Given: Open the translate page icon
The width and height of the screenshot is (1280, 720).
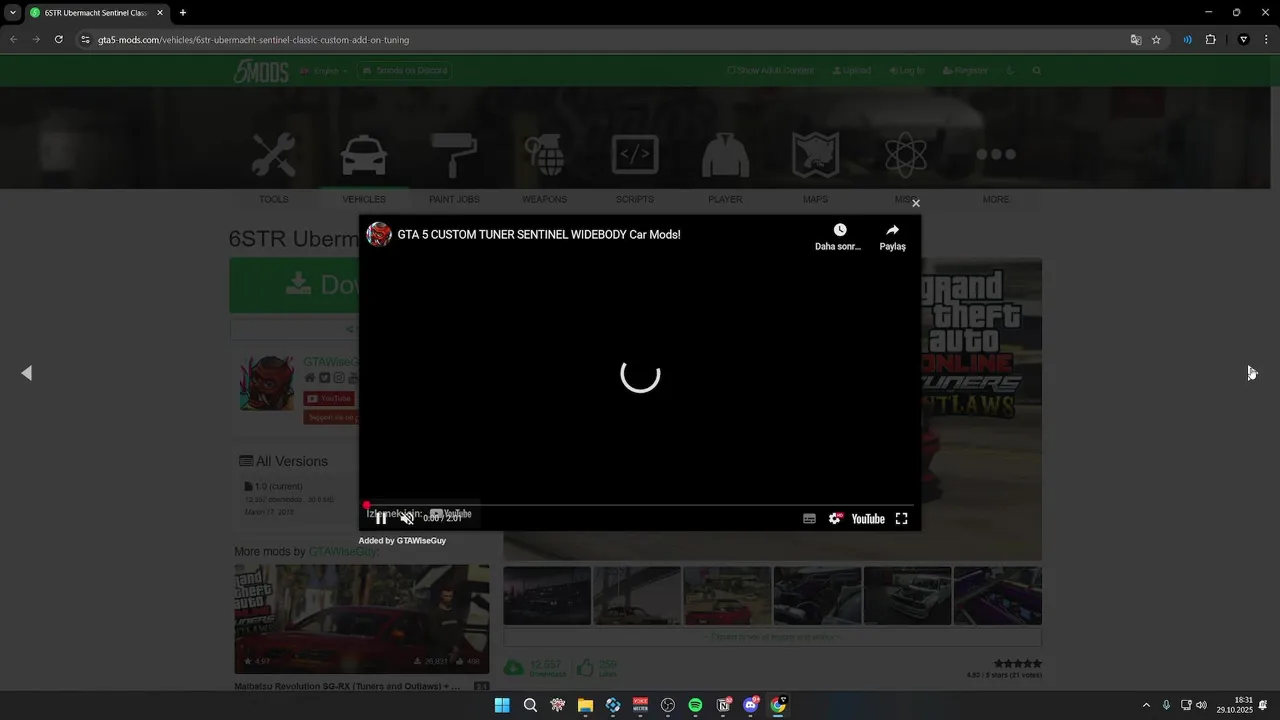Looking at the screenshot, I should tap(1136, 40).
